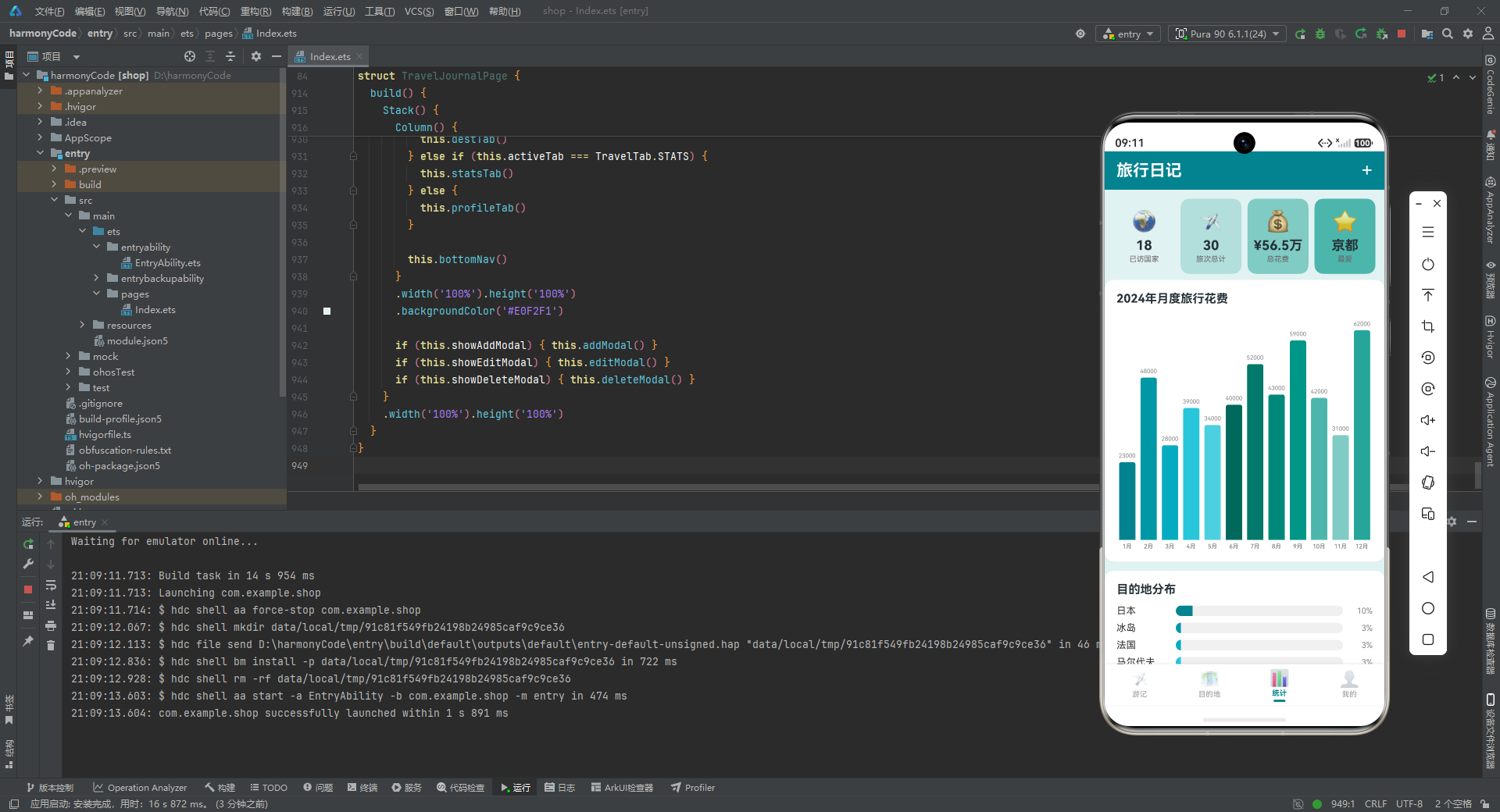Open settings gear in top toolbar
This screenshot has width=1500, height=812.
coord(1468,34)
